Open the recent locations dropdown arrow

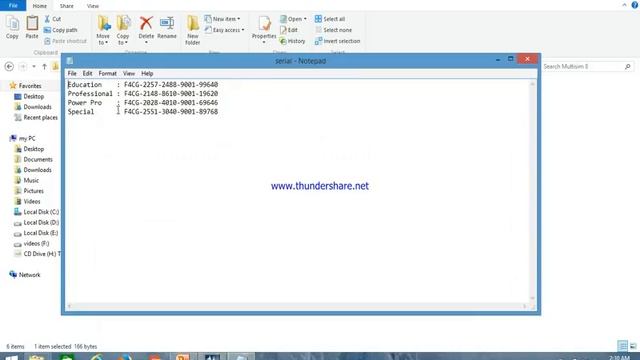(x=34, y=66)
